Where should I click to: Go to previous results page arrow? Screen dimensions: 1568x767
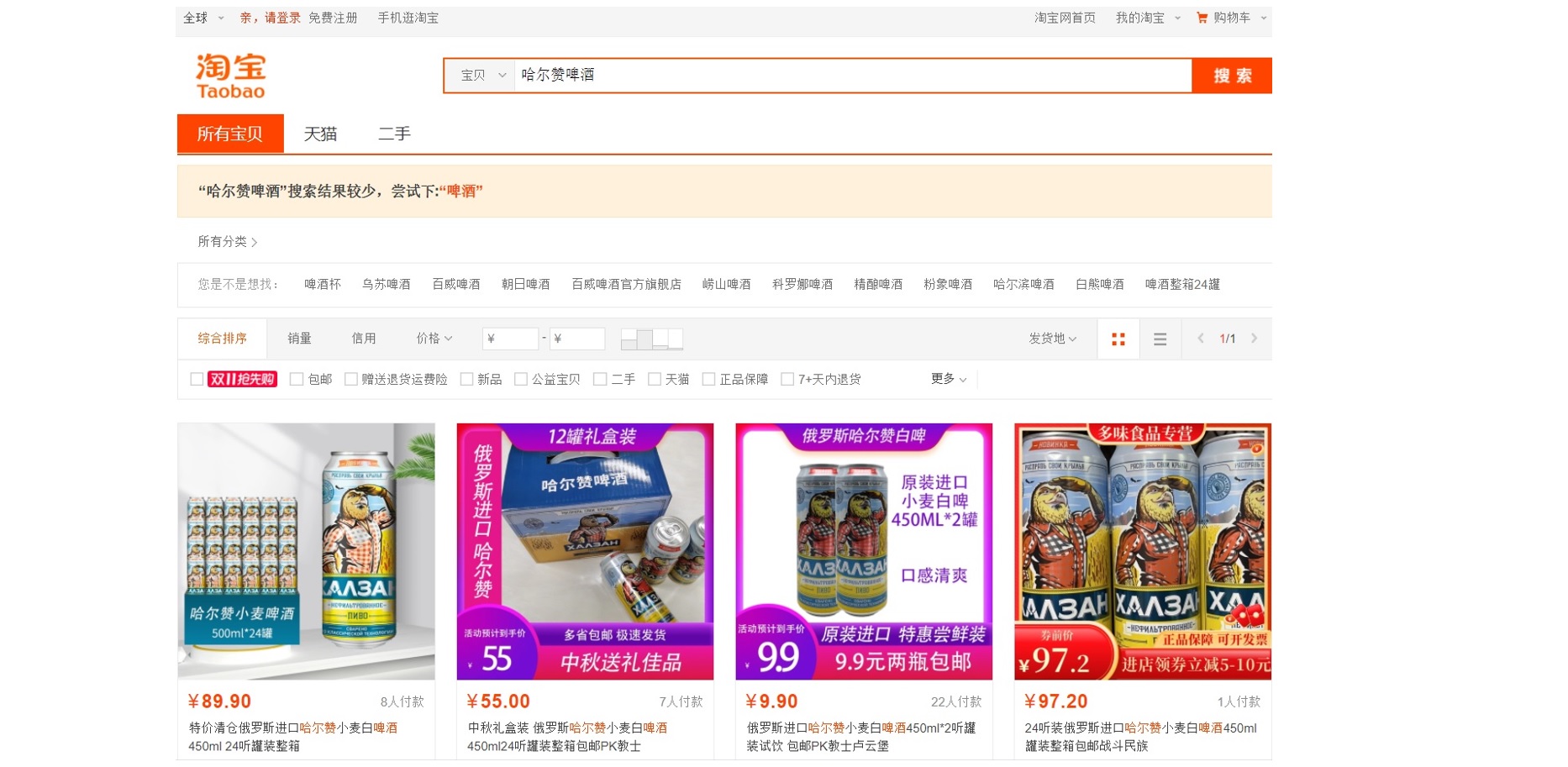click(1201, 339)
